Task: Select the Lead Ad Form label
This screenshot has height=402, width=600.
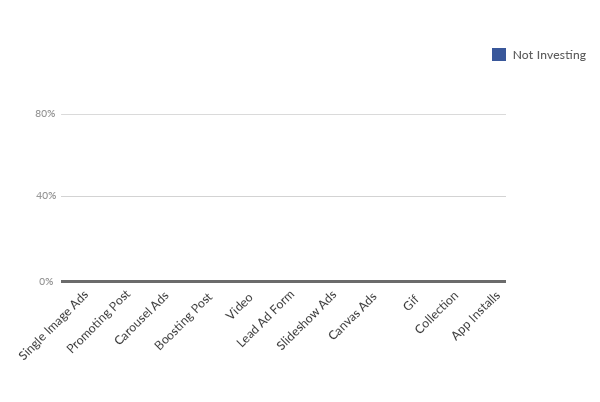Action: coord(265,319)
